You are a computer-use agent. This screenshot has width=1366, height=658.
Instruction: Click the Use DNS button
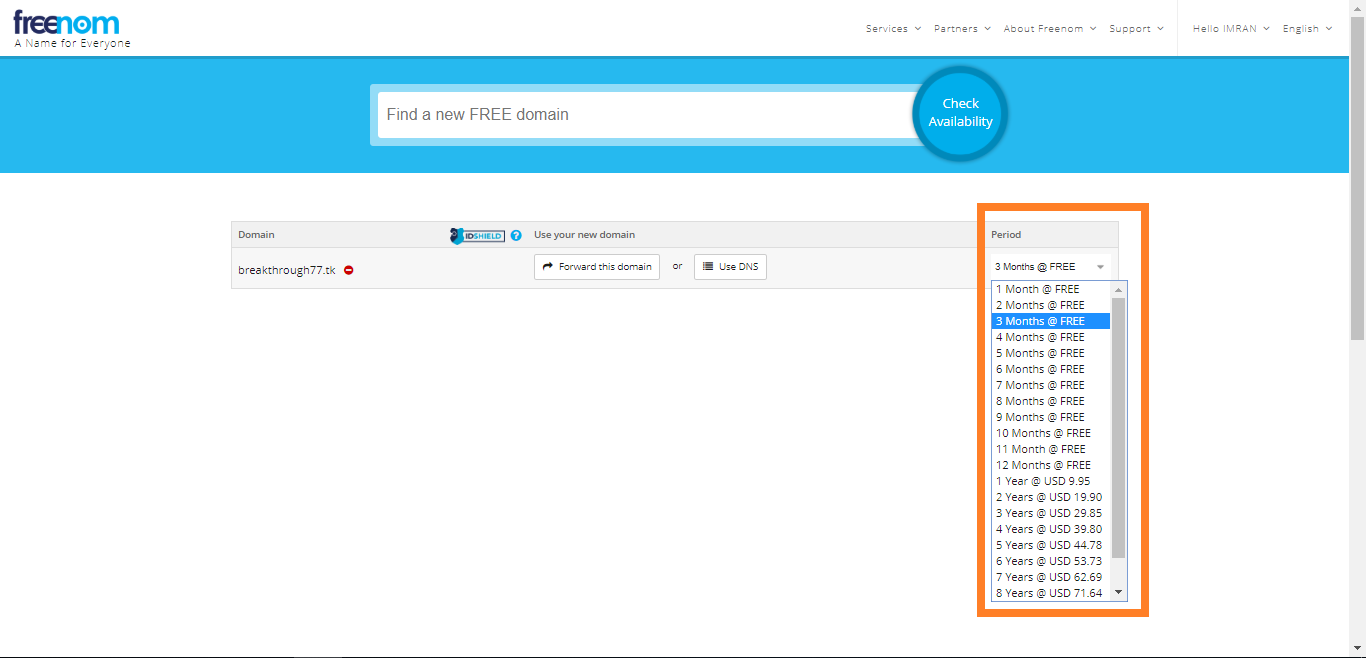tap(730, 267)
